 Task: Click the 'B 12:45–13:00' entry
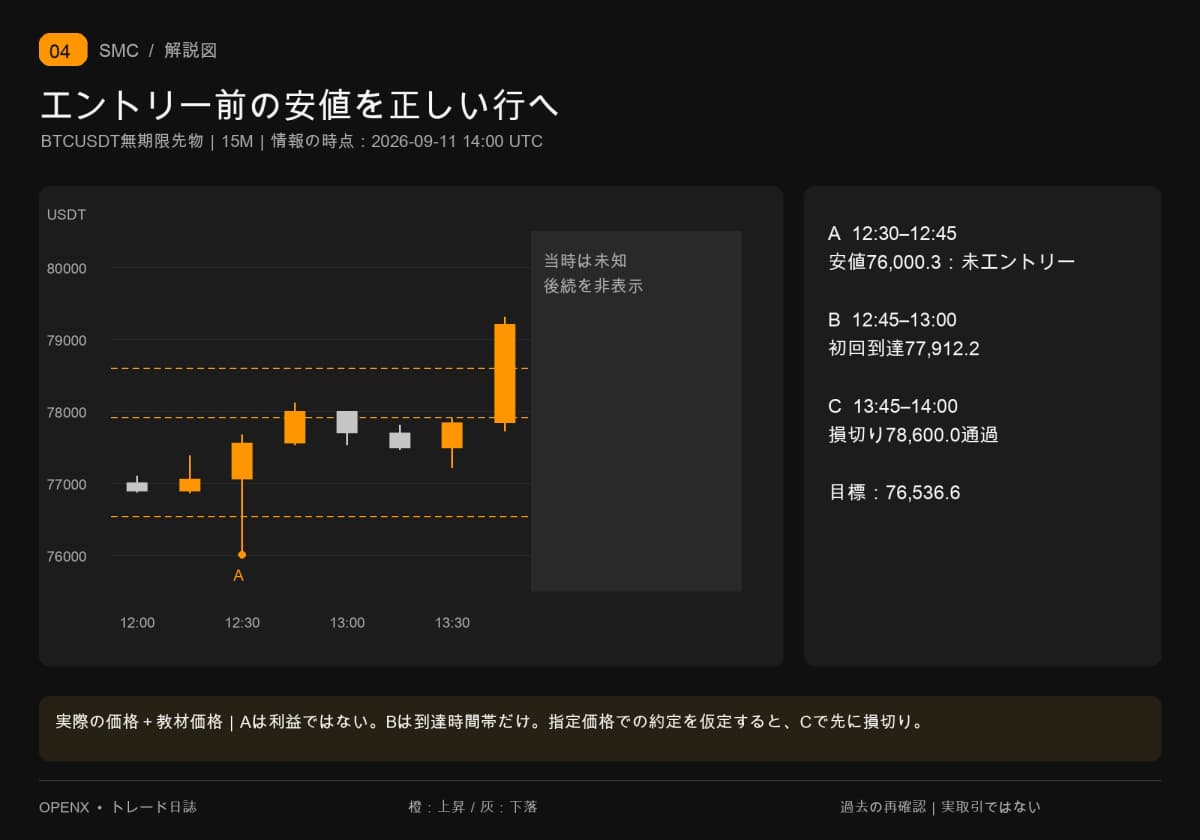point(892,320)
